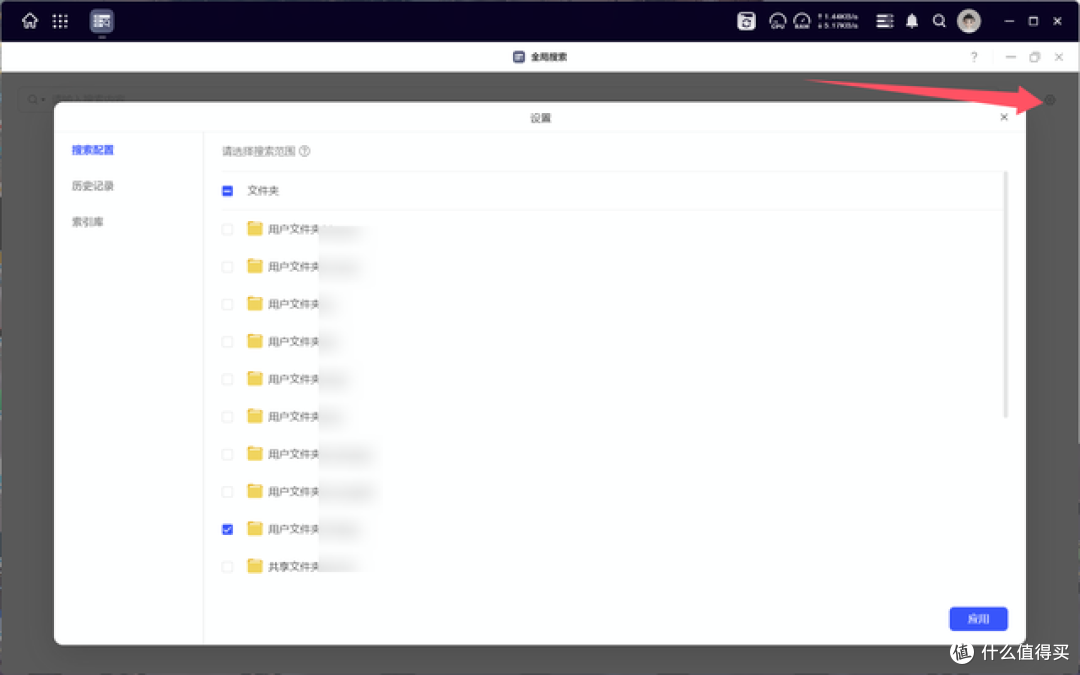Open 索引库 section
The image size is (1080, 675).
click(x=87, y=221)
